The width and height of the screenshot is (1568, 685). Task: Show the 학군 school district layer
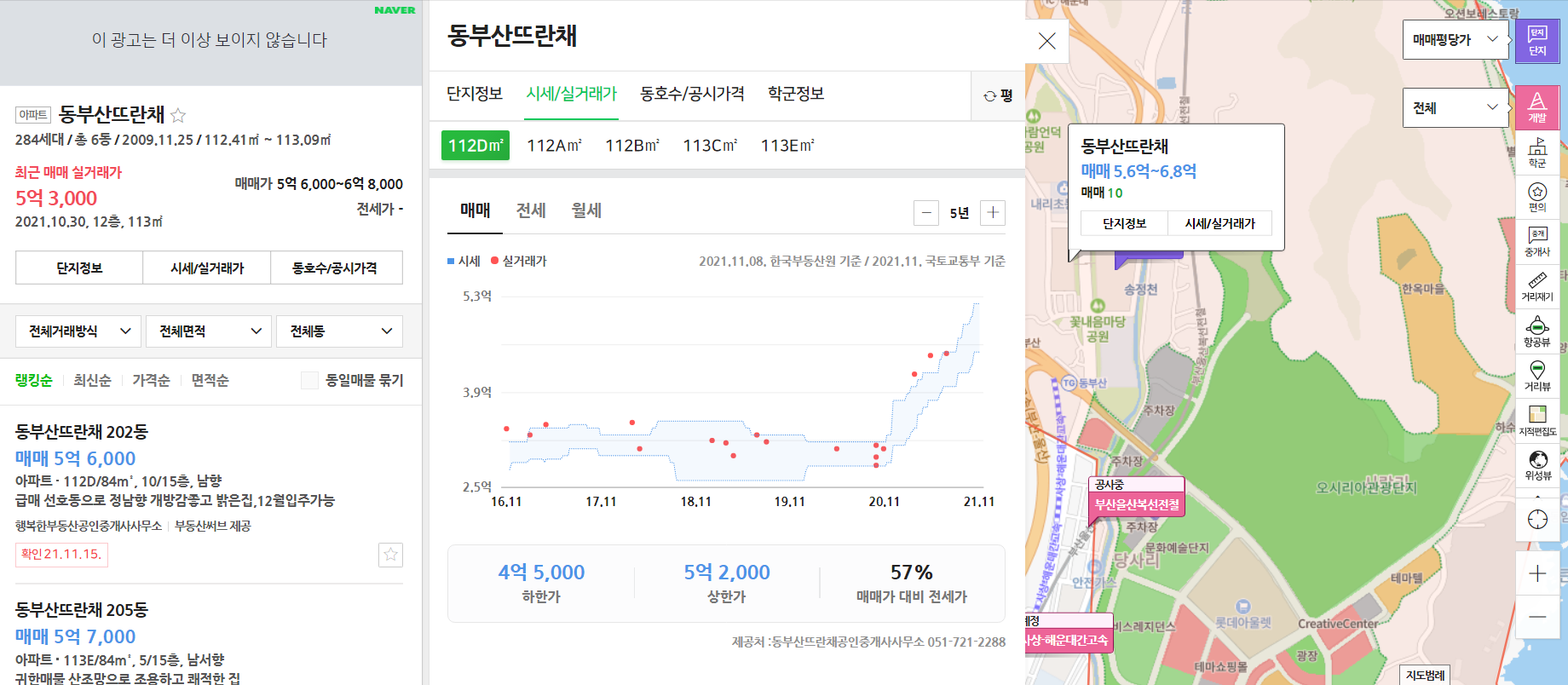coord(1537,153)
